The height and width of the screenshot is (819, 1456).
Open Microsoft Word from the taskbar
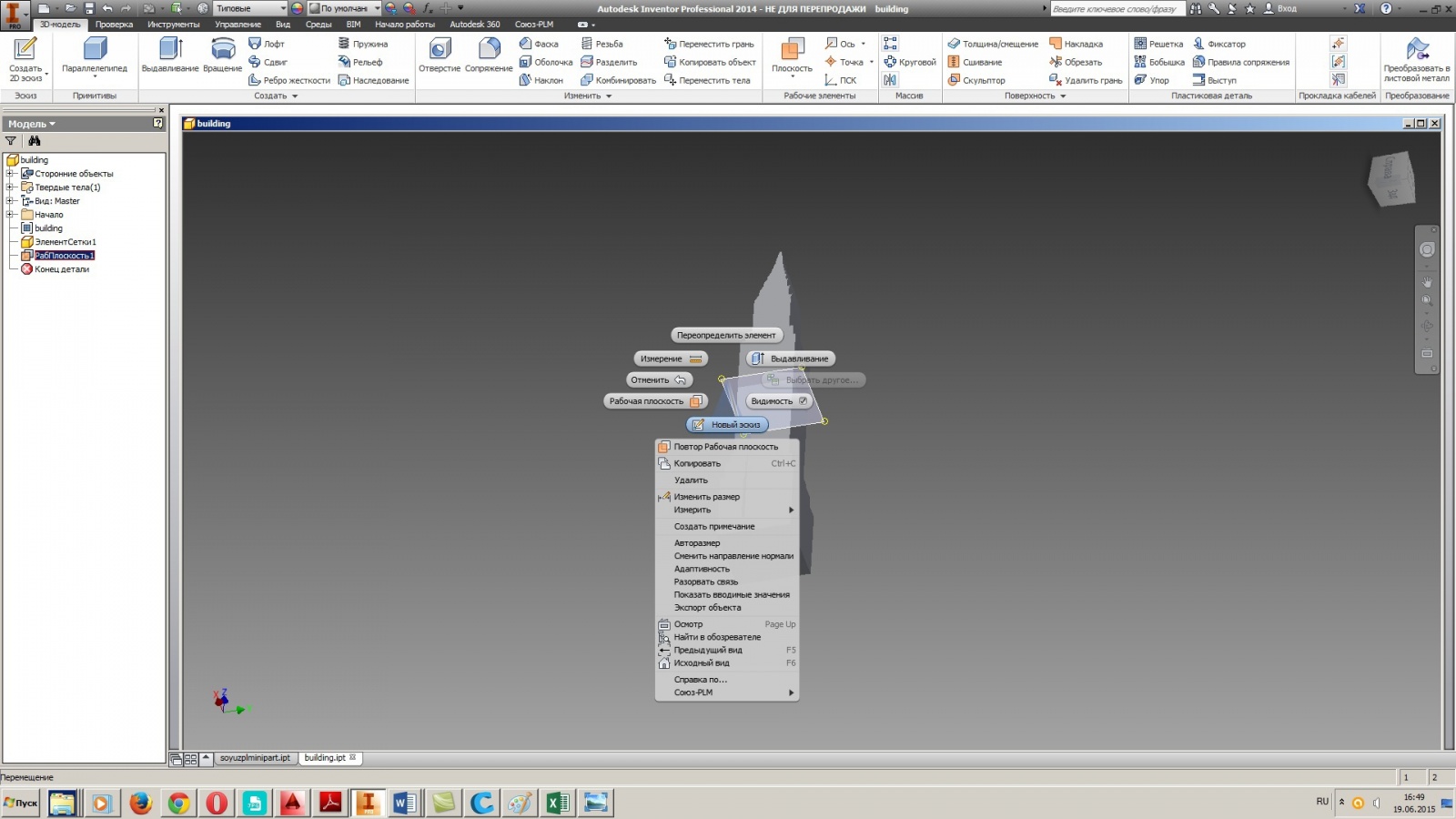click(405, 803)
